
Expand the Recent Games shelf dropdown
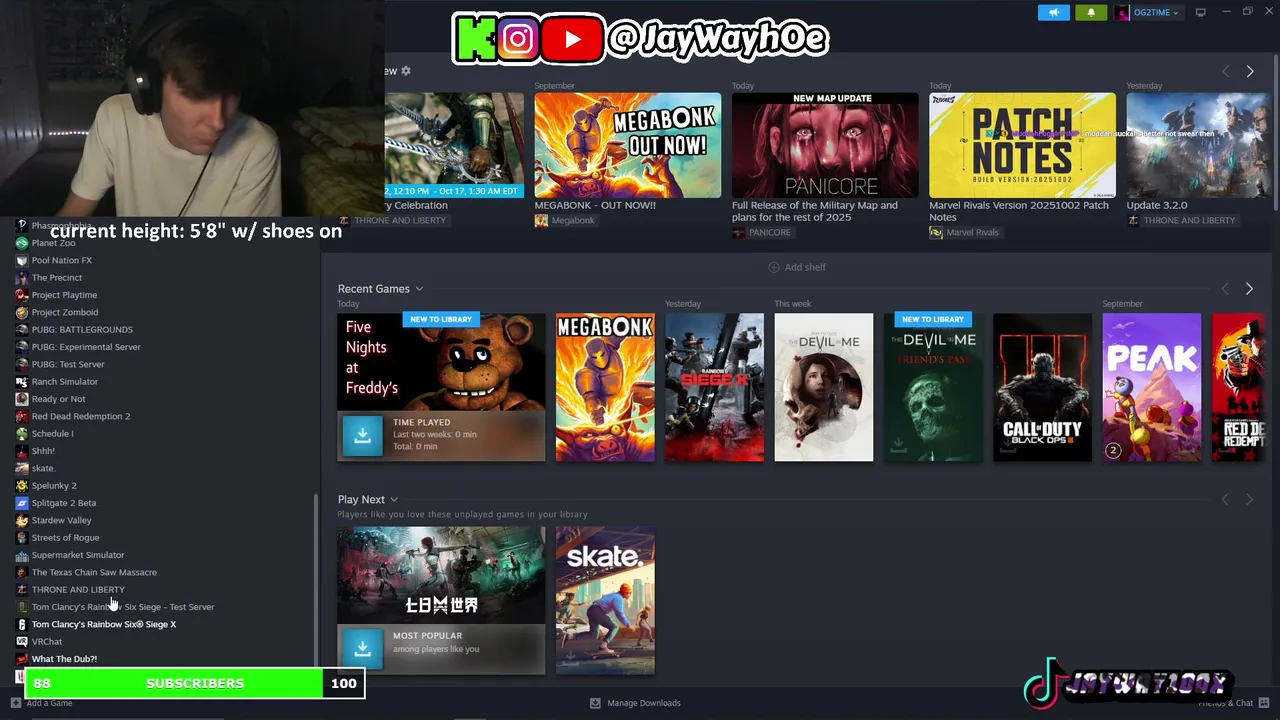coord(419,289)
